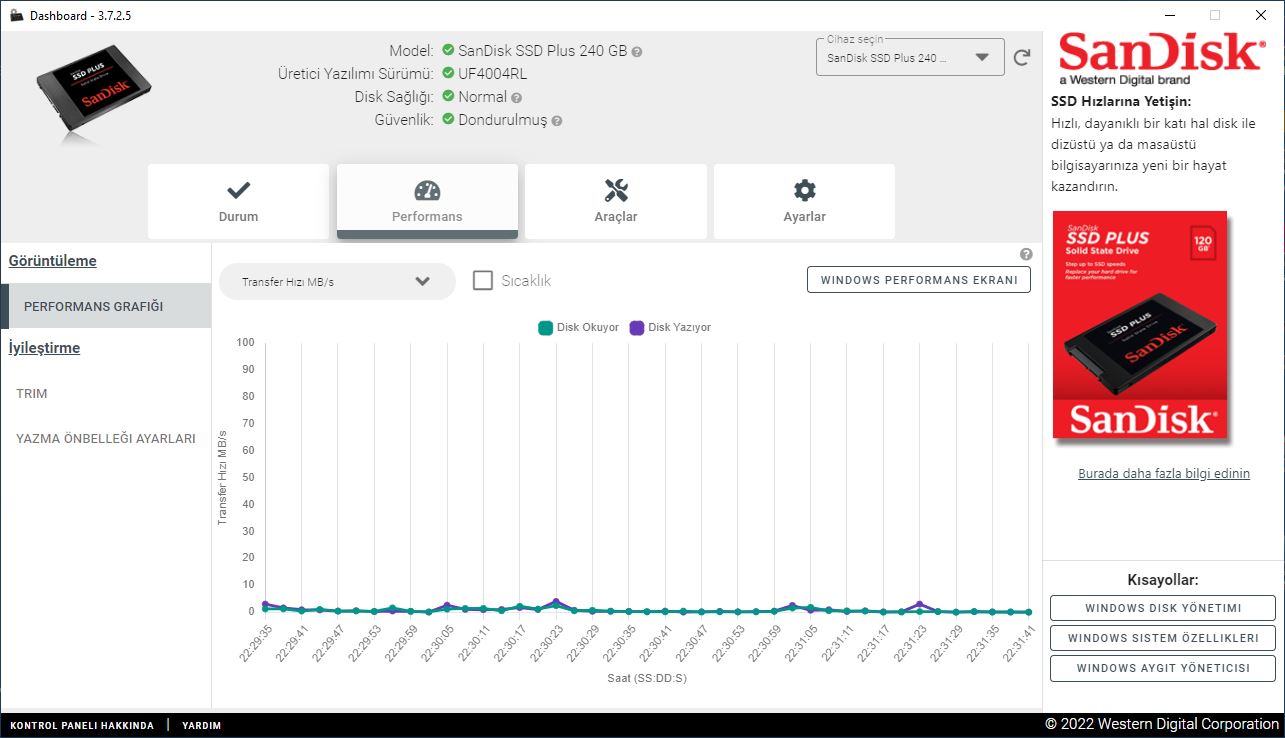This screenshot has width=1285, height=738.
Task: Open the Burada daha fazla bilgi edinin link
Action: pos(1164,473)
